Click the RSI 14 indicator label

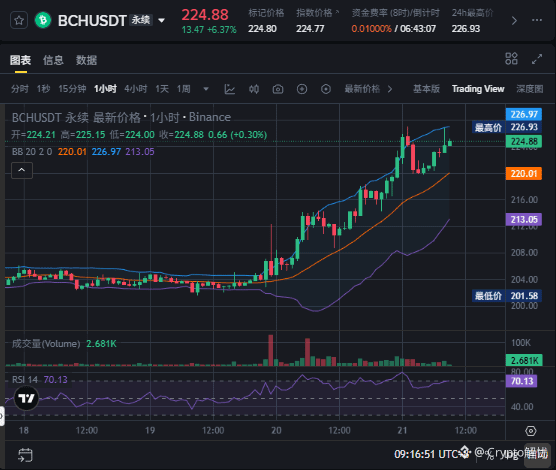pyautogui.click(x=25, y=380)
